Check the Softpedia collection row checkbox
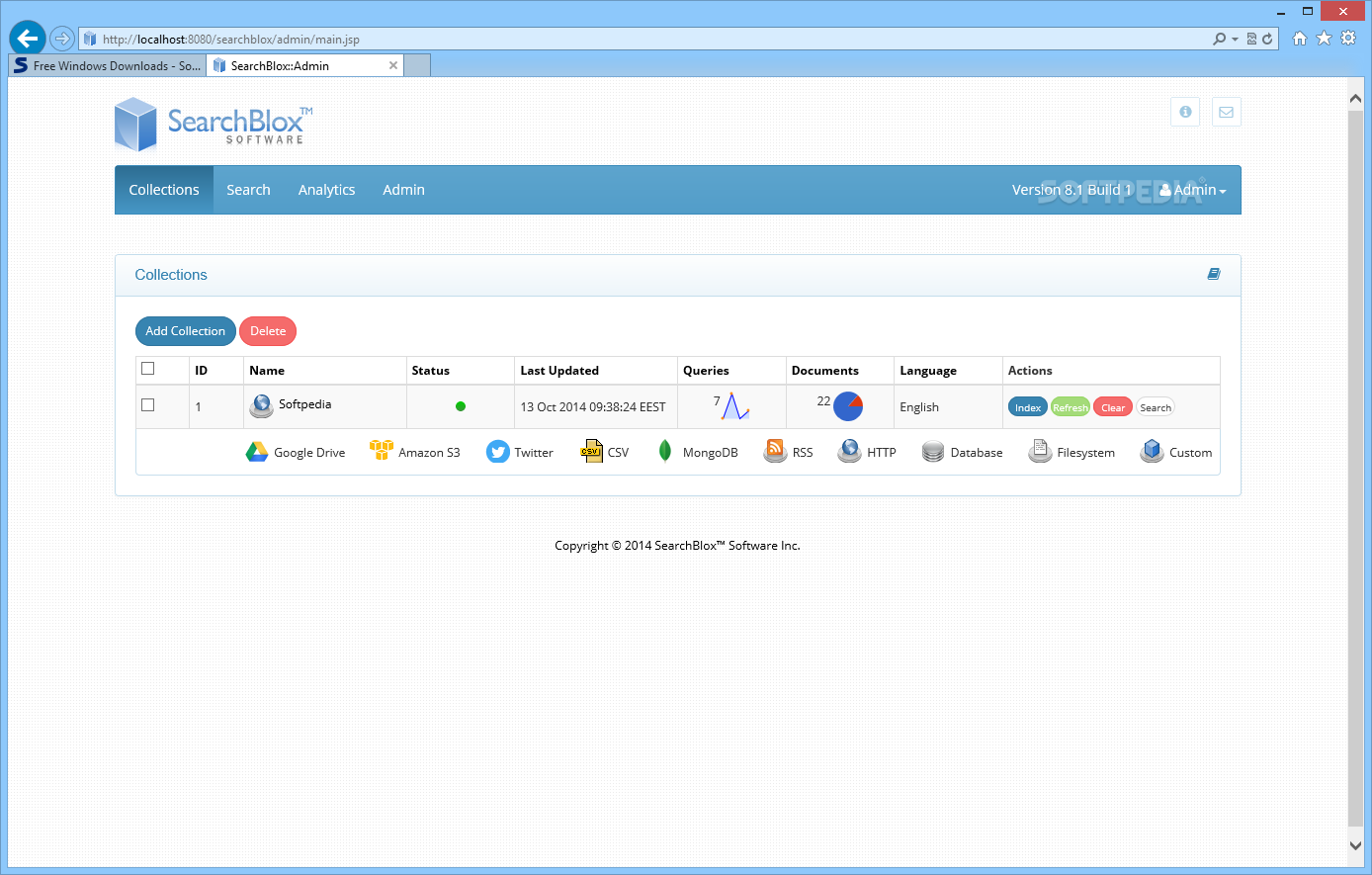 click(x=148, y=405)
